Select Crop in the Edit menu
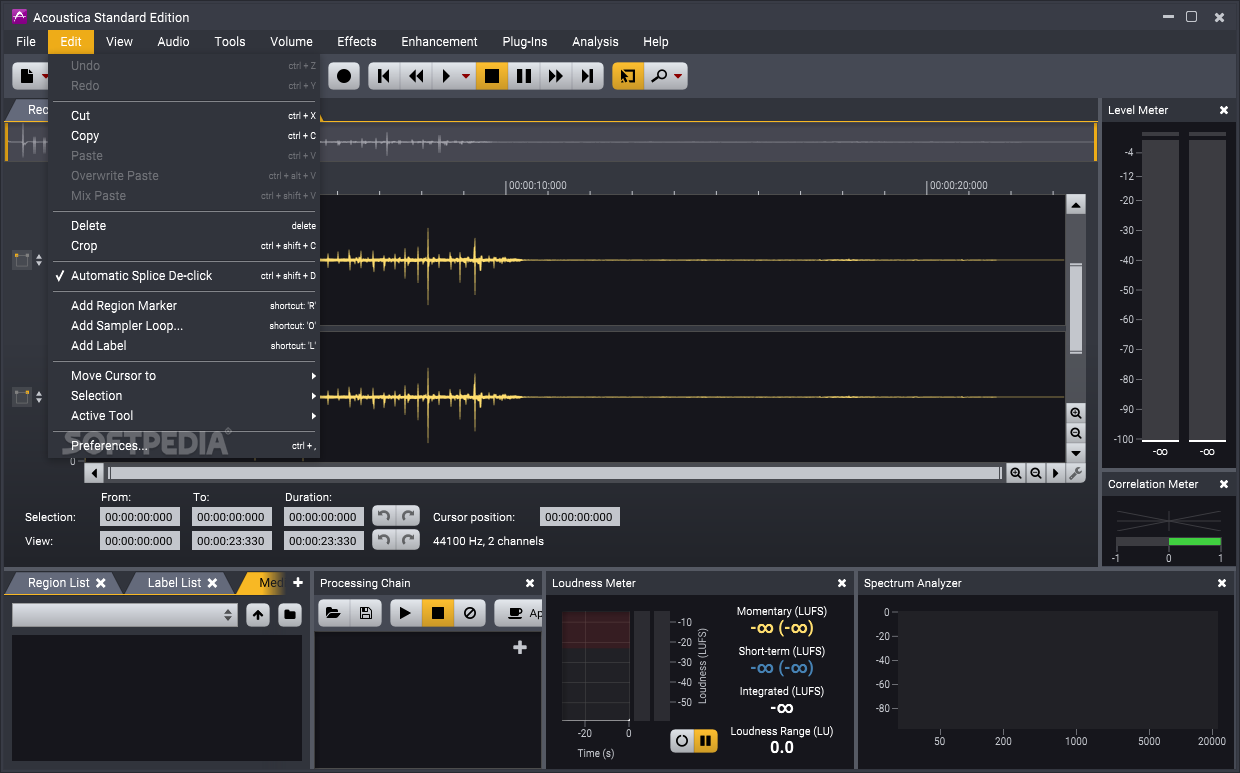Image resolution: width=1240 pixels, height=773 pixels. [x=184, y=246]
